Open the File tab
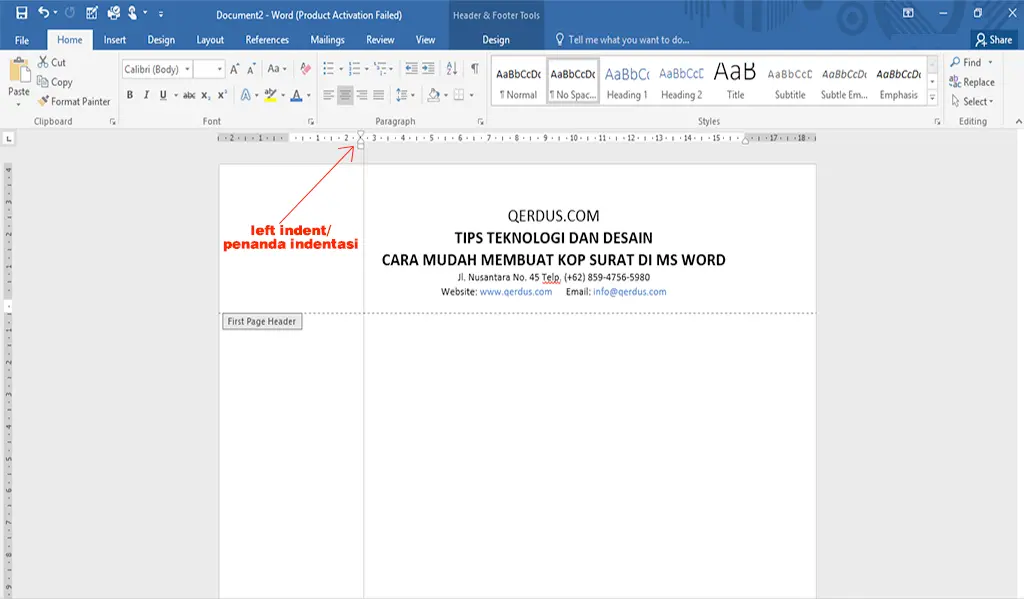Viewport: 1024px width, 599px height. 22,40
